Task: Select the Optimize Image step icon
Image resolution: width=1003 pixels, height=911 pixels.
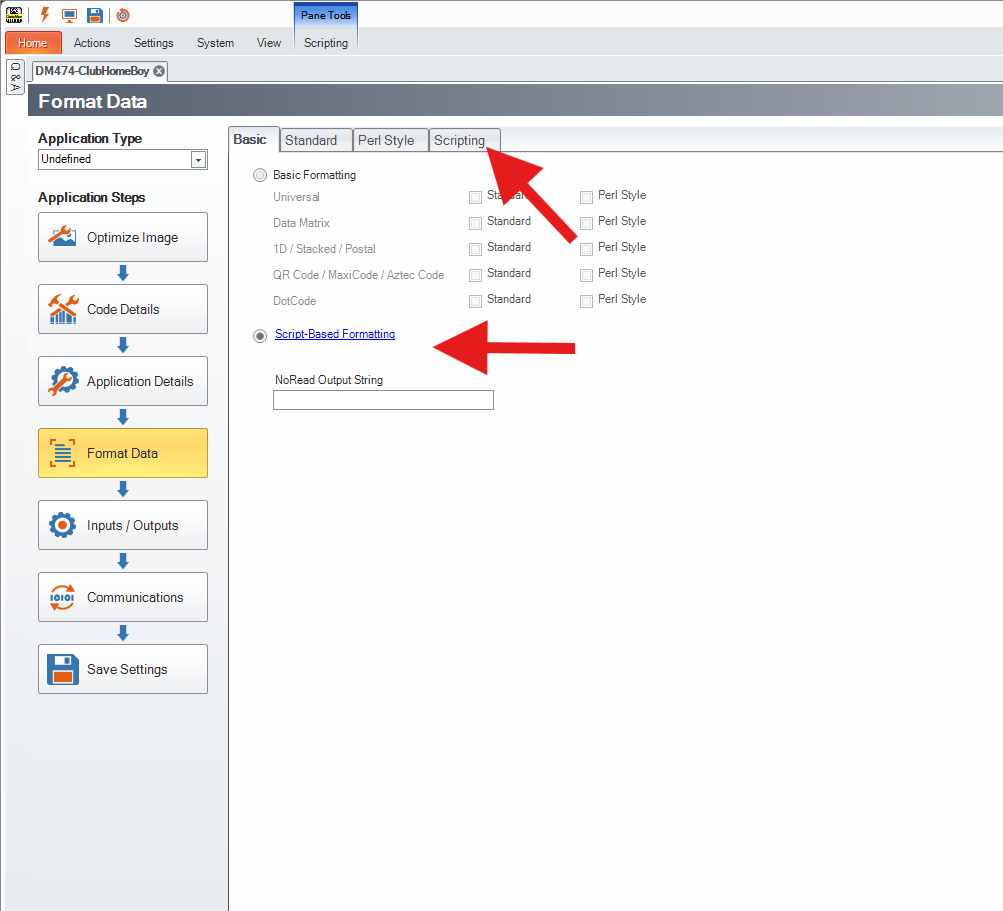Action: tap(62, 236)
